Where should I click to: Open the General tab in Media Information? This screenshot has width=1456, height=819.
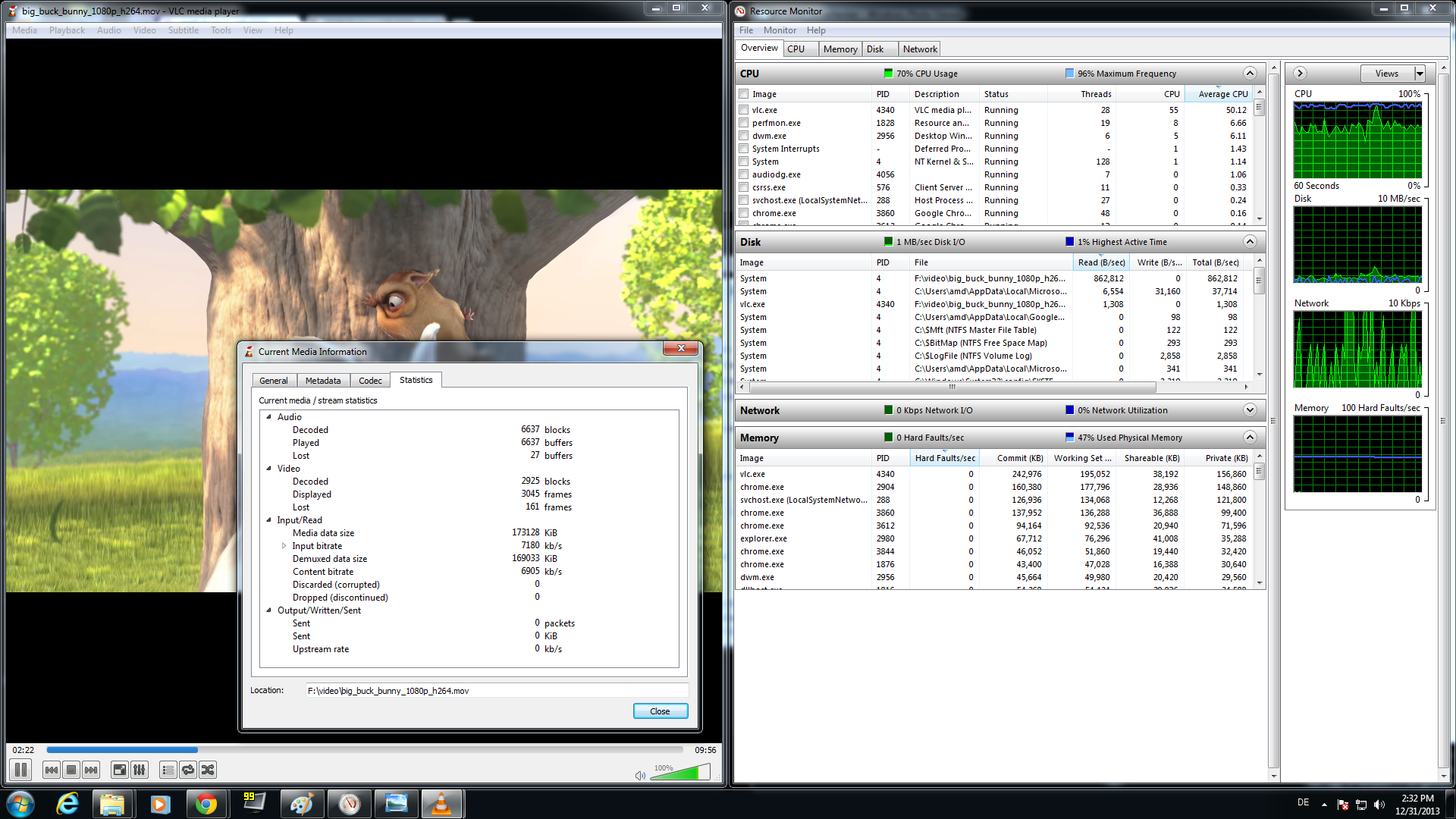274,381
